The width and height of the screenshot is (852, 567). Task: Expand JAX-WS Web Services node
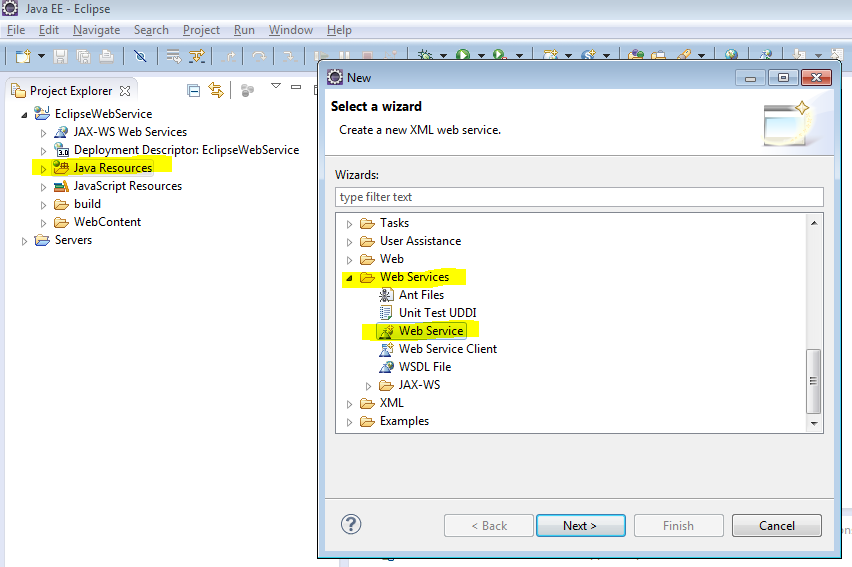[x=43, y=133]
